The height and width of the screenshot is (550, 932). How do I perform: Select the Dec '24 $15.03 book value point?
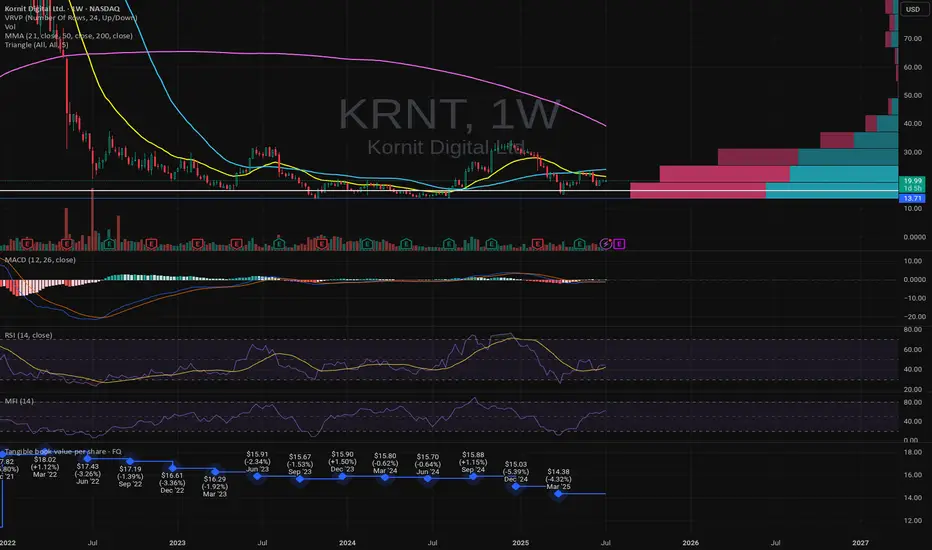click(x=516, y=486)
